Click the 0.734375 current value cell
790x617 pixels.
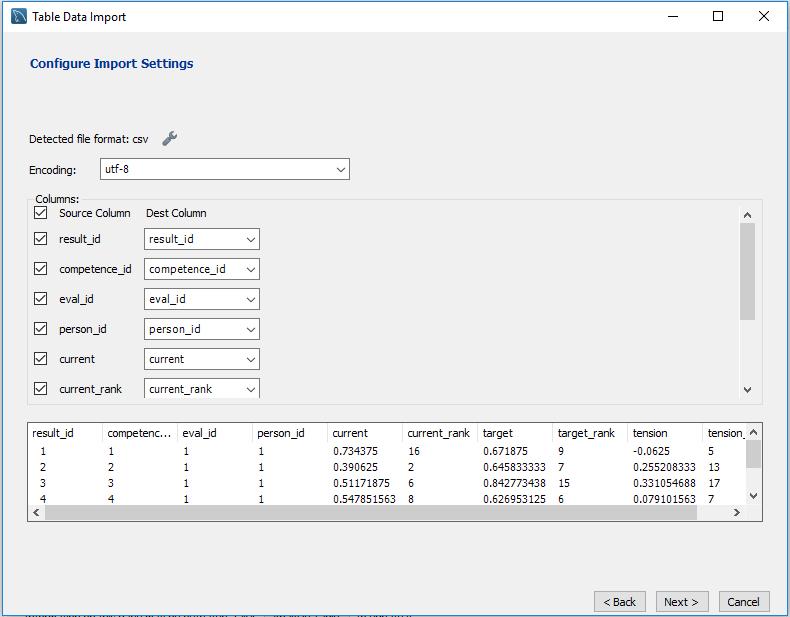click(355, 451)
